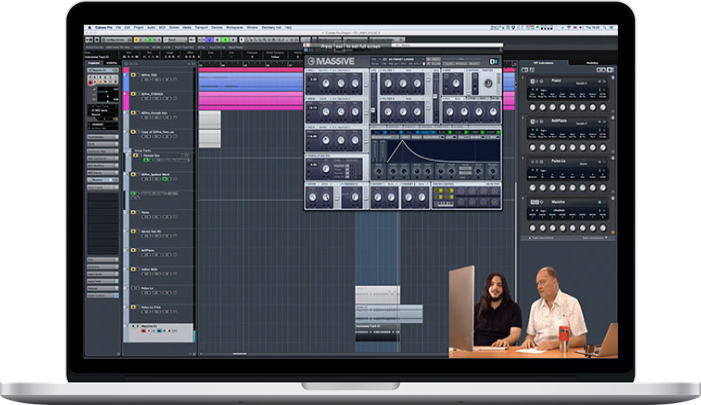Toggle the red record enable button in the Inspector
Viewport: 701px width, 405px height.
(x=90, y=82)
